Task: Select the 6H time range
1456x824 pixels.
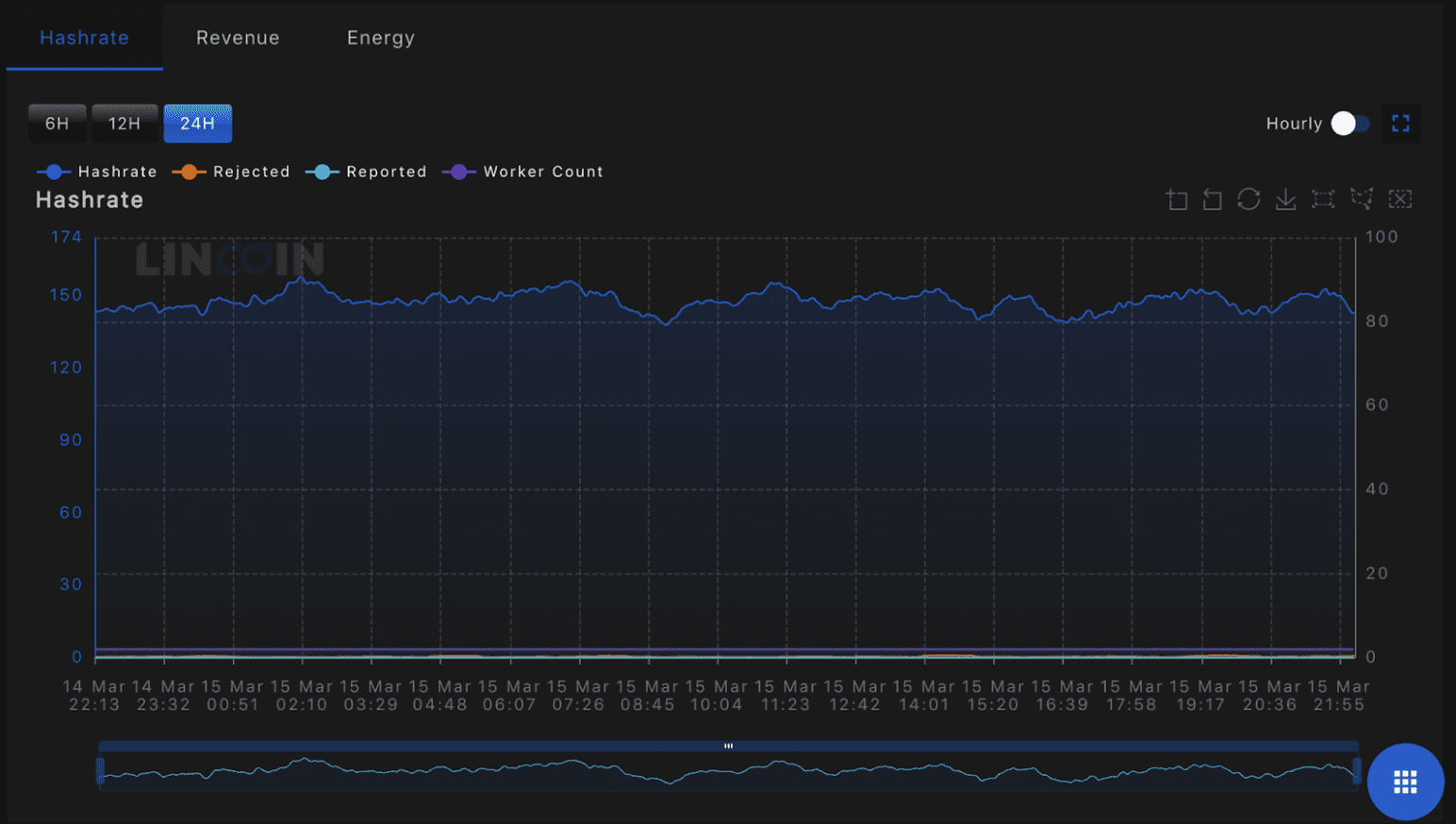Action: click(57, 123)
